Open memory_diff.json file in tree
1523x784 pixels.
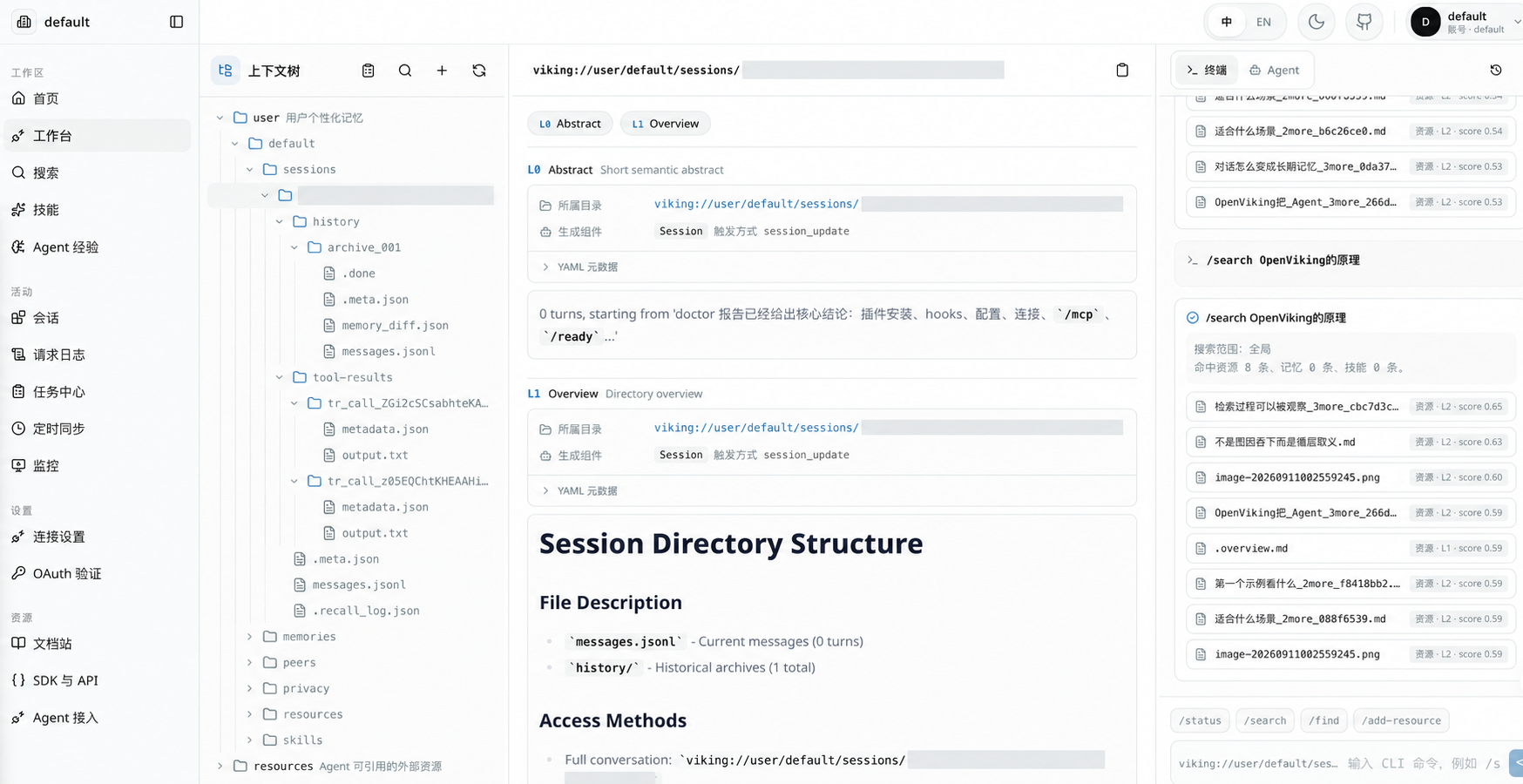pos(395,325)
